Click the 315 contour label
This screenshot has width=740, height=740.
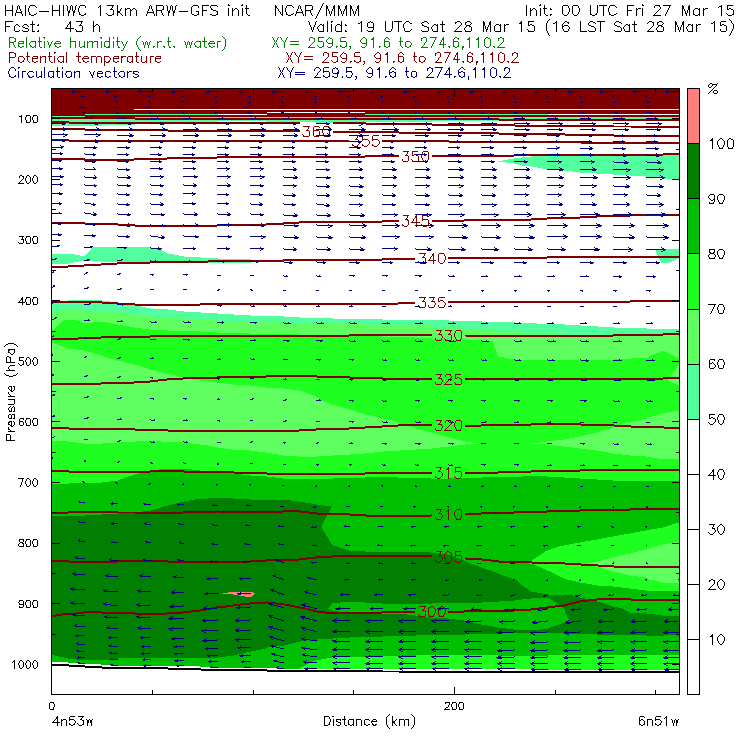(x=448, y=473)
